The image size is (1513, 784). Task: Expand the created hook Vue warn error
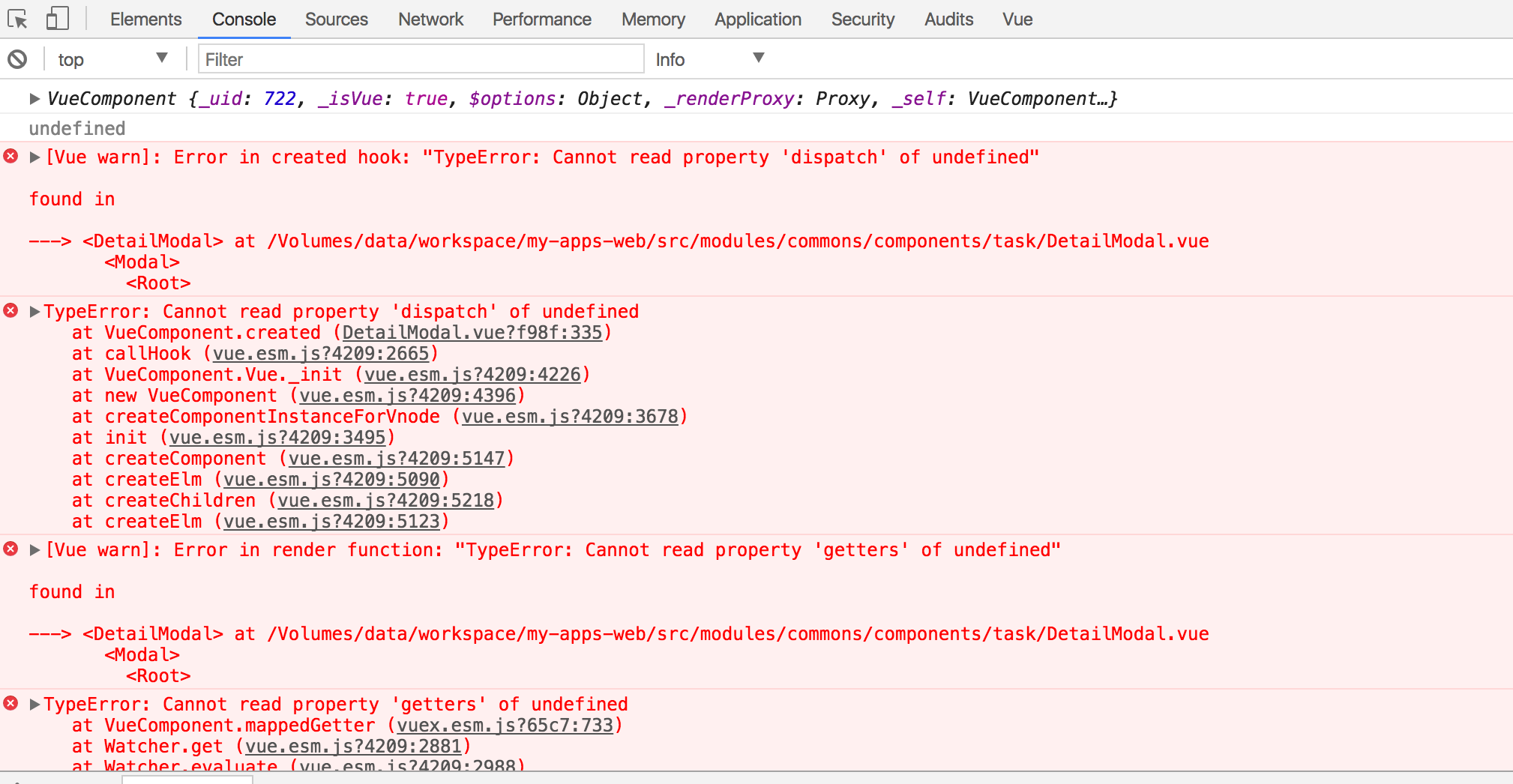click(34, 157)
